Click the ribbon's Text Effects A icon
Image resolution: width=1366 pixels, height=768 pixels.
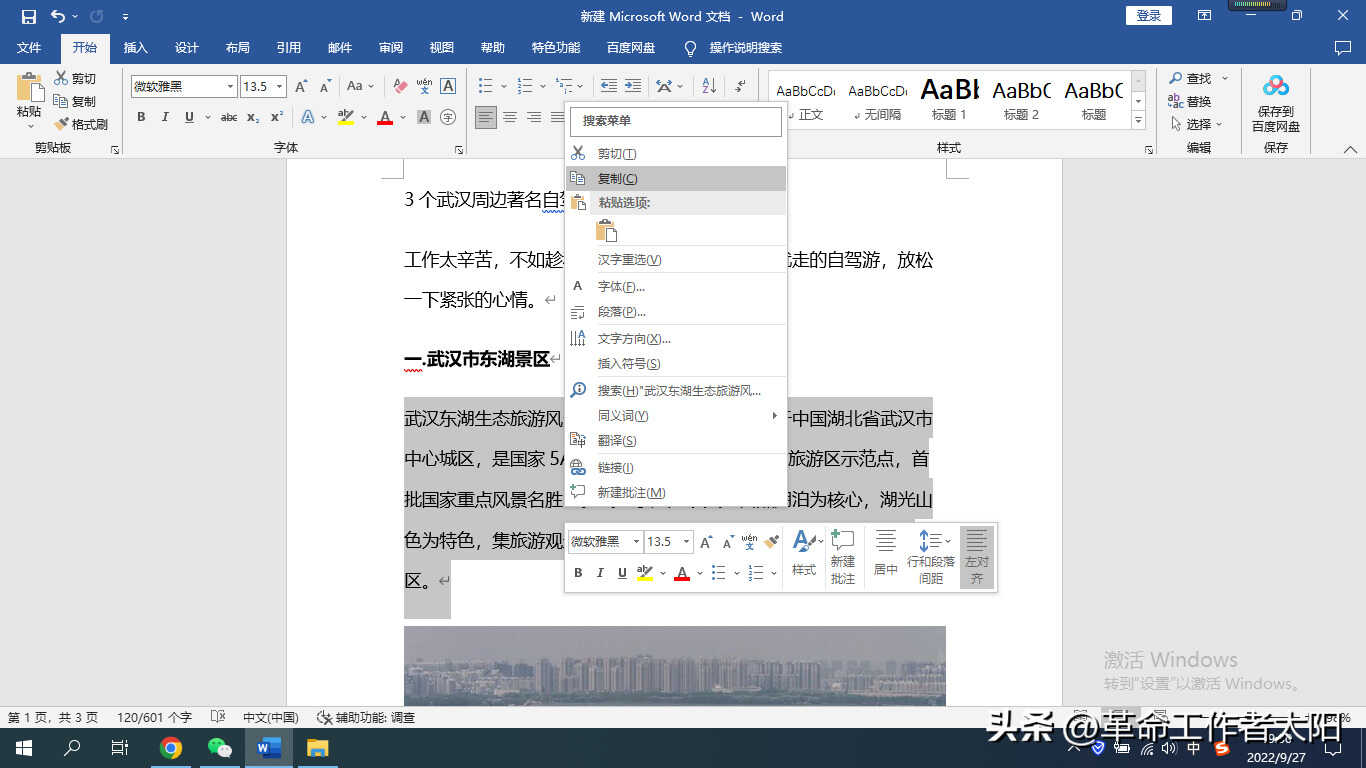click(x=308, y=117)
